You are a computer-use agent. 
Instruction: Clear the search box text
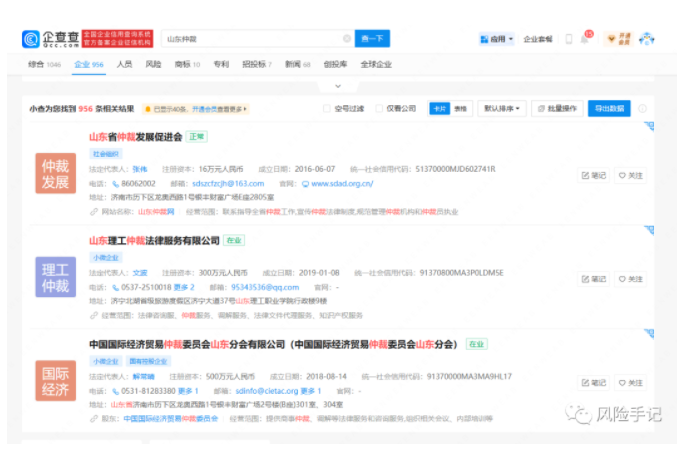click(347, 38)
